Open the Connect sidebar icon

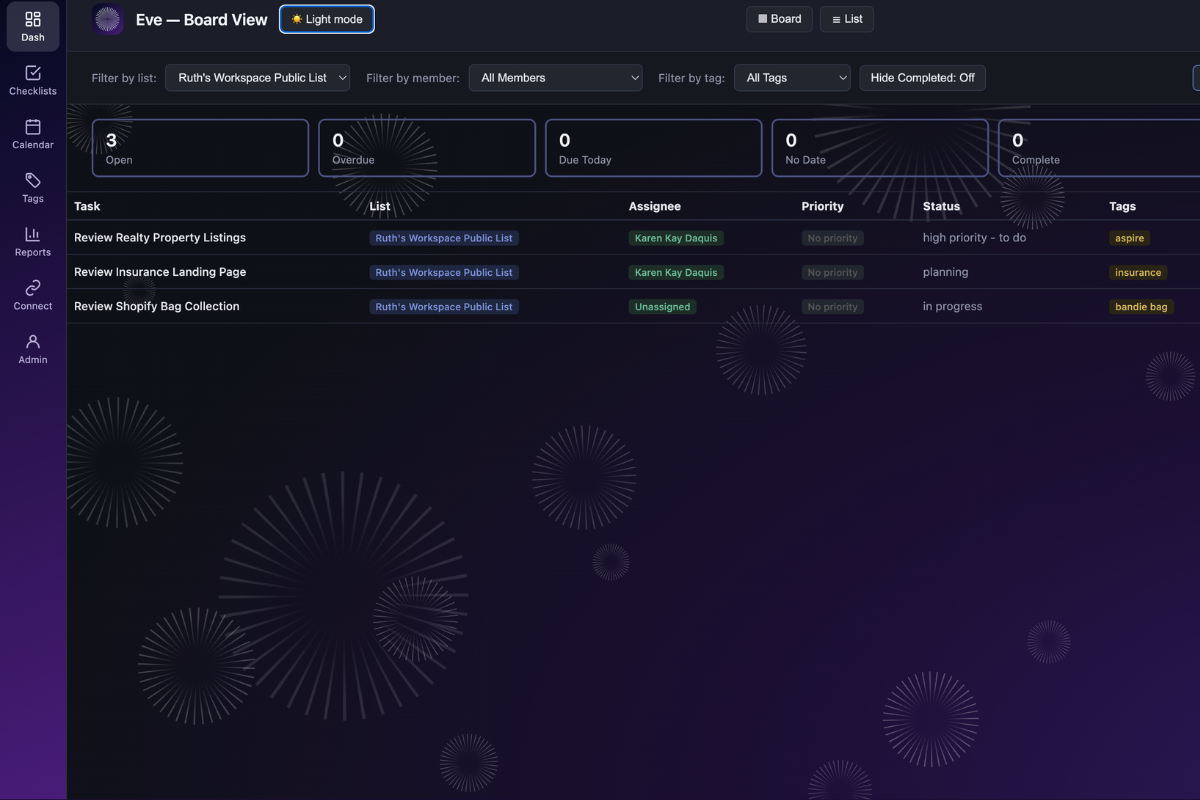(33, 295)
